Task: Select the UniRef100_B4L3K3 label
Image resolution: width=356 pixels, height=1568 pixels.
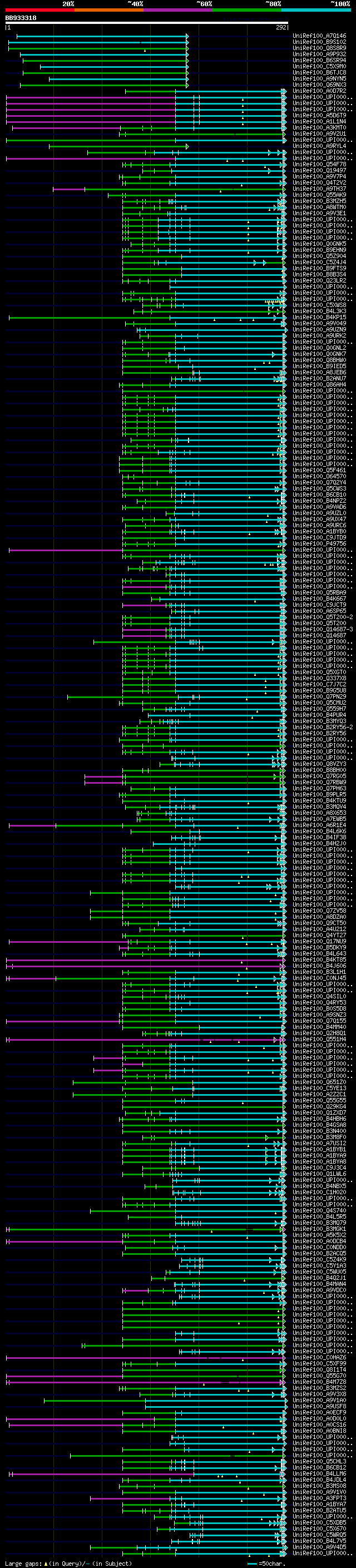Action: pyautogui.click(x=319, y=311)
